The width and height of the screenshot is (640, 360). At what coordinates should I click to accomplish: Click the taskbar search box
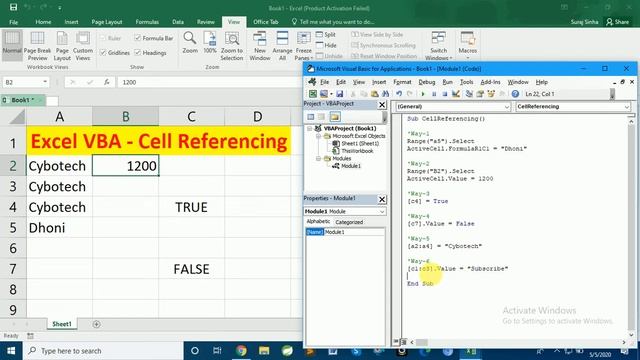point(102,351)
